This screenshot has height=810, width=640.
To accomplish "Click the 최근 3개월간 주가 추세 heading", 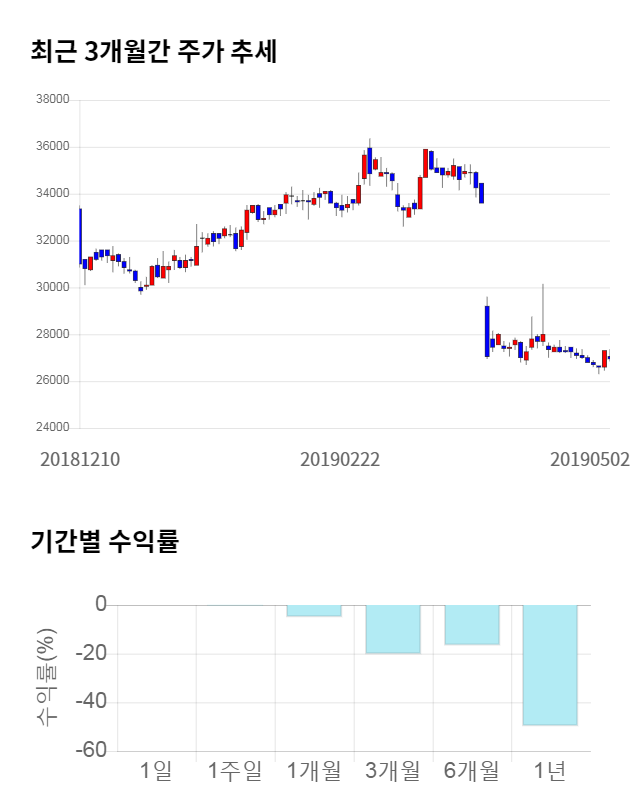I will coord(153,52).
